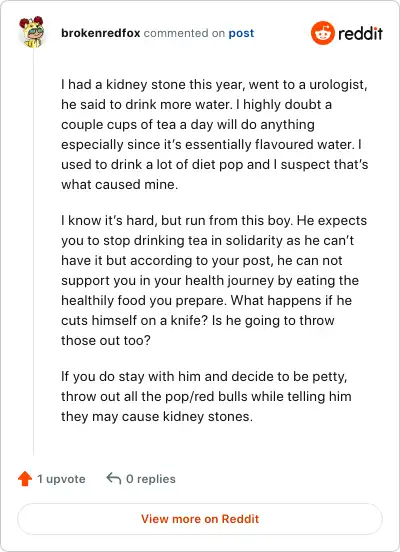400x552 pixels.
Task: Click the 'View more on Reddit' button
Action: (200, 519)
